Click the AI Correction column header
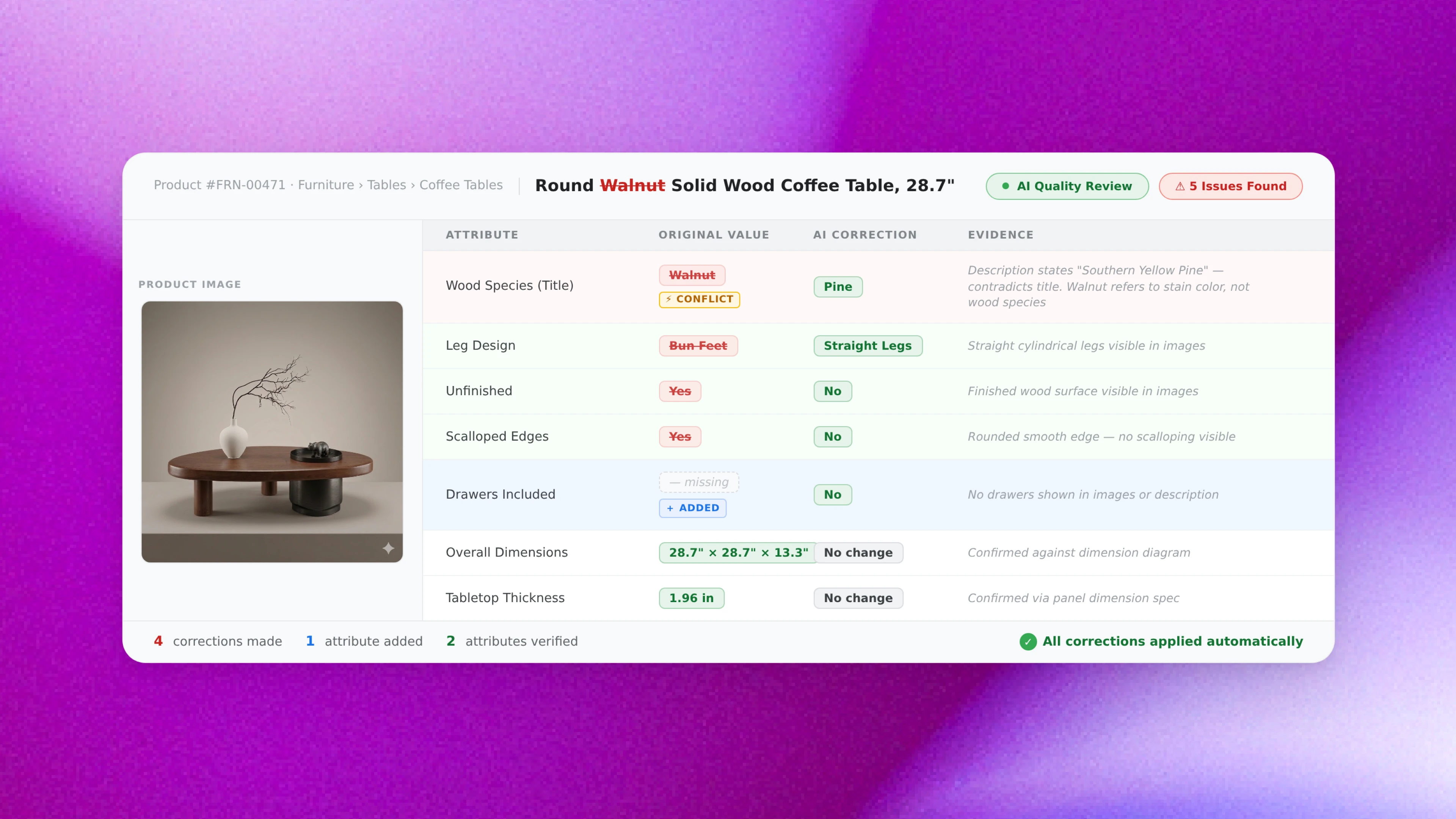The width and height of the screenshot is (1456, 819). [864, 235]
